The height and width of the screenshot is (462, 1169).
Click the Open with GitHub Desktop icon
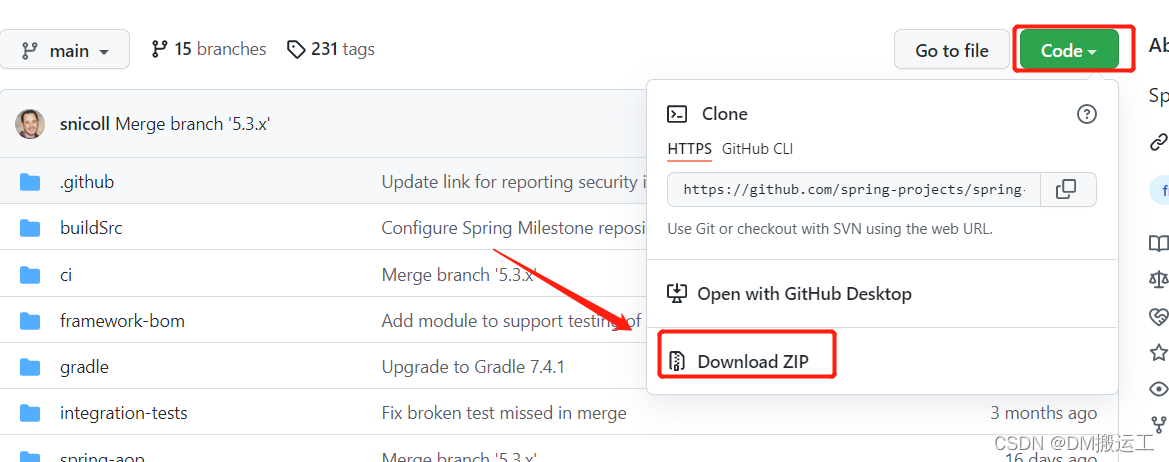pyautogui.click(x=677, y=293)
